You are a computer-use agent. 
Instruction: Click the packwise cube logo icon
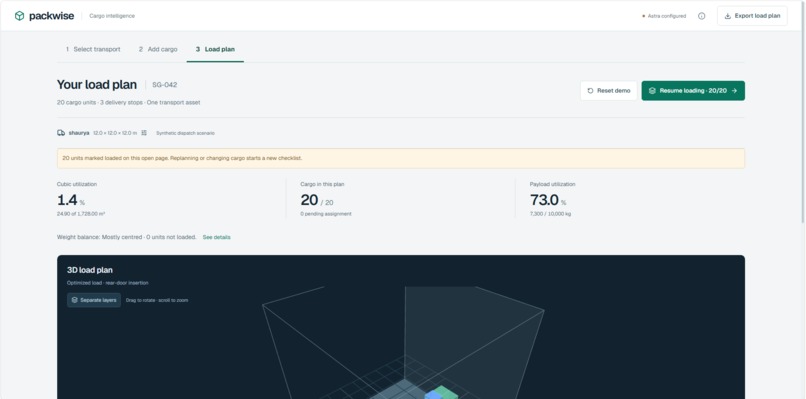[x=19, y=16]
